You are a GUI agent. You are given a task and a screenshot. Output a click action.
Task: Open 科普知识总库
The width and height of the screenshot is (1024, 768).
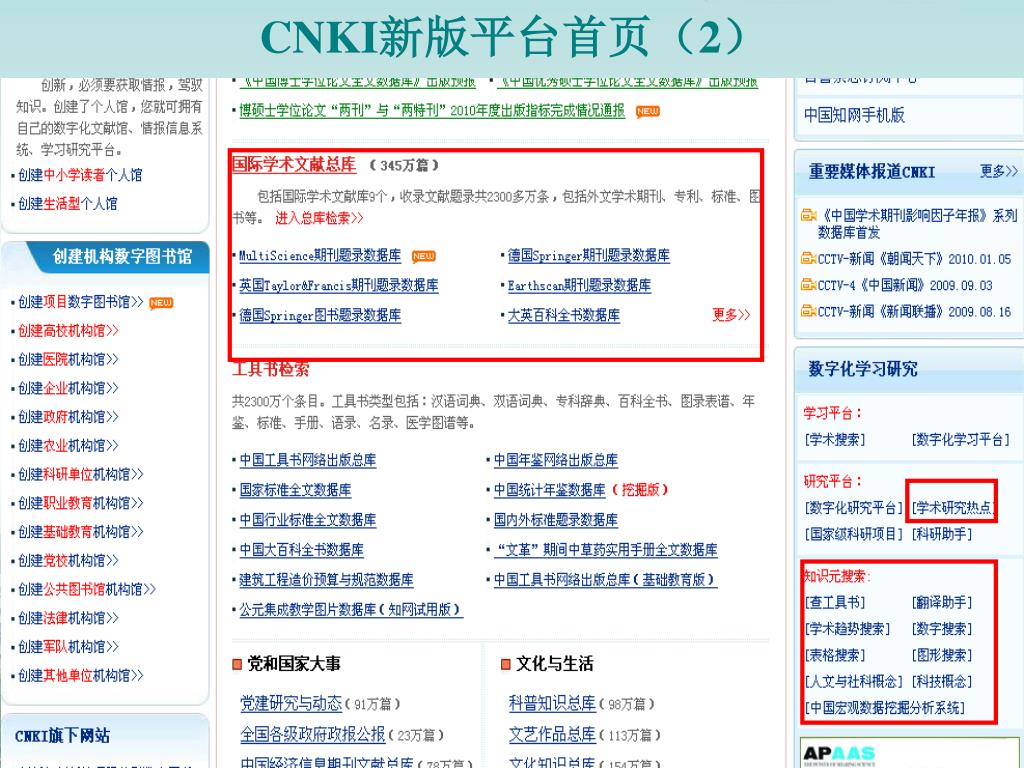click(x=552, y=703)
